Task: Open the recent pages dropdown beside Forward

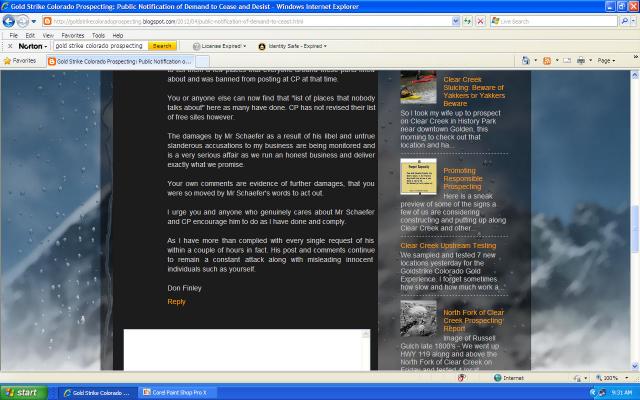Action: (34, 21)
